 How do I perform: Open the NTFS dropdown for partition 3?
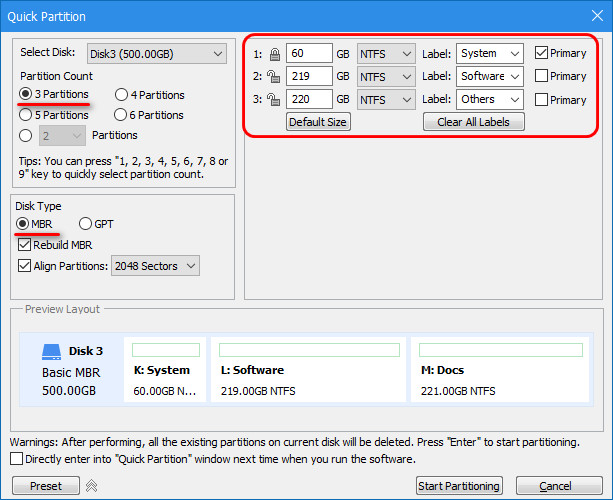[386, 100]
